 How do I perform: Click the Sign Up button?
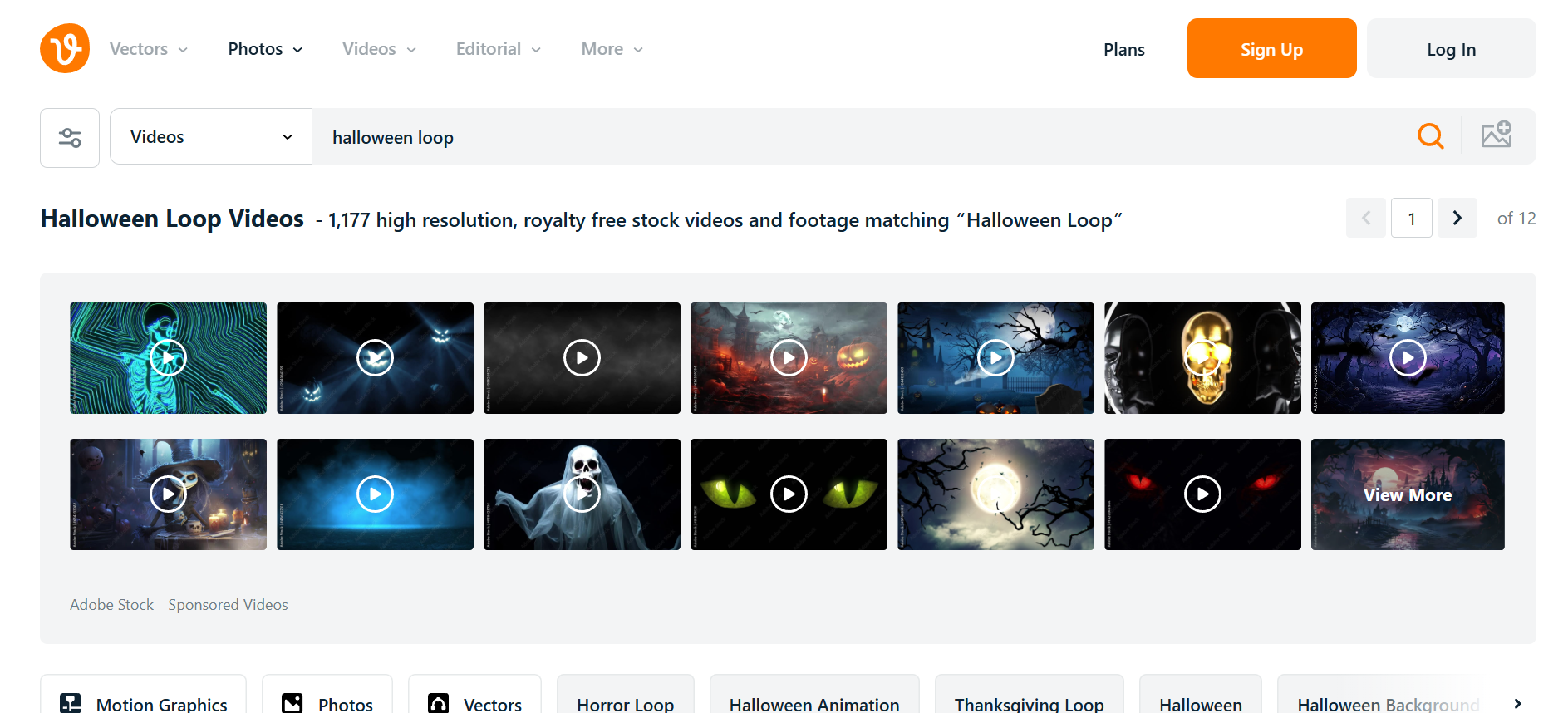pyautogui.click(x=1271, y=48)
